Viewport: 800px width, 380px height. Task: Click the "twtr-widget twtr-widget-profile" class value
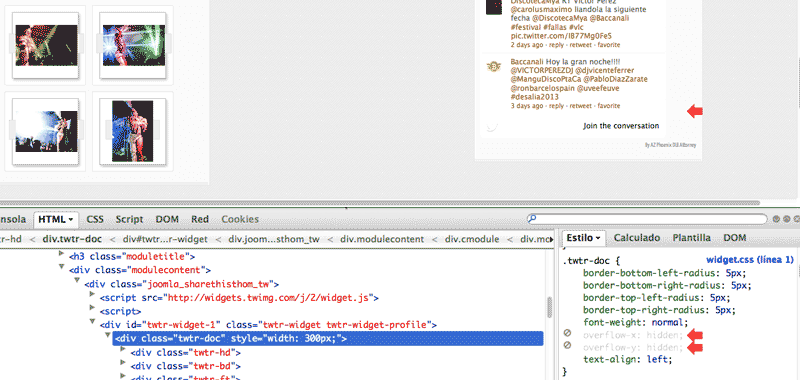pyautogui.click(x=346, y=324)
